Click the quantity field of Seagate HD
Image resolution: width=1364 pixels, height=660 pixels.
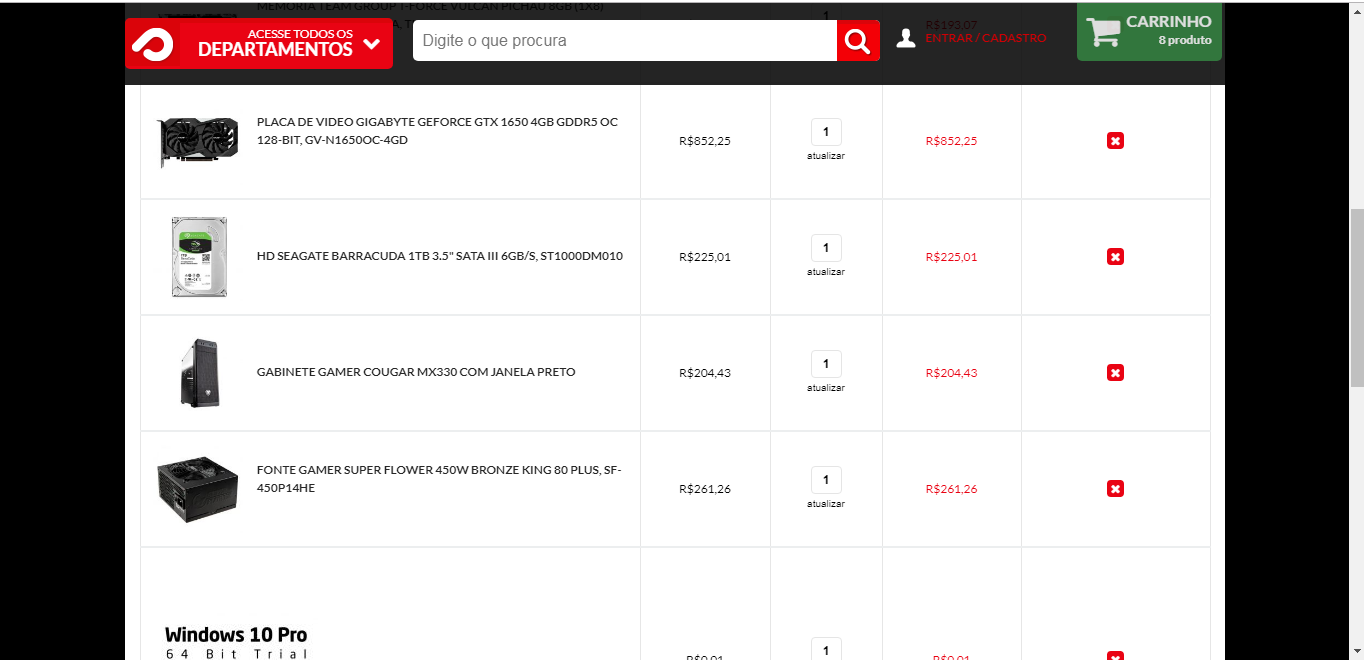pos(826,248)
